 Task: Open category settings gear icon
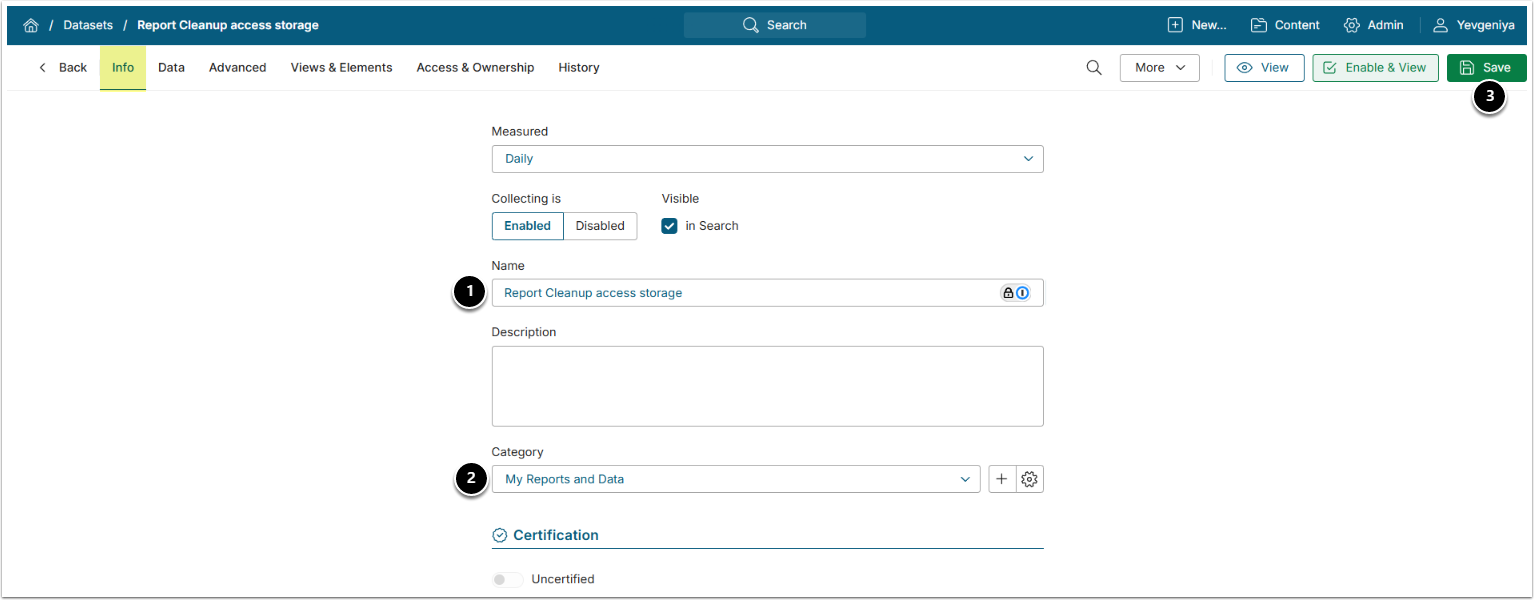(1030, 480)
